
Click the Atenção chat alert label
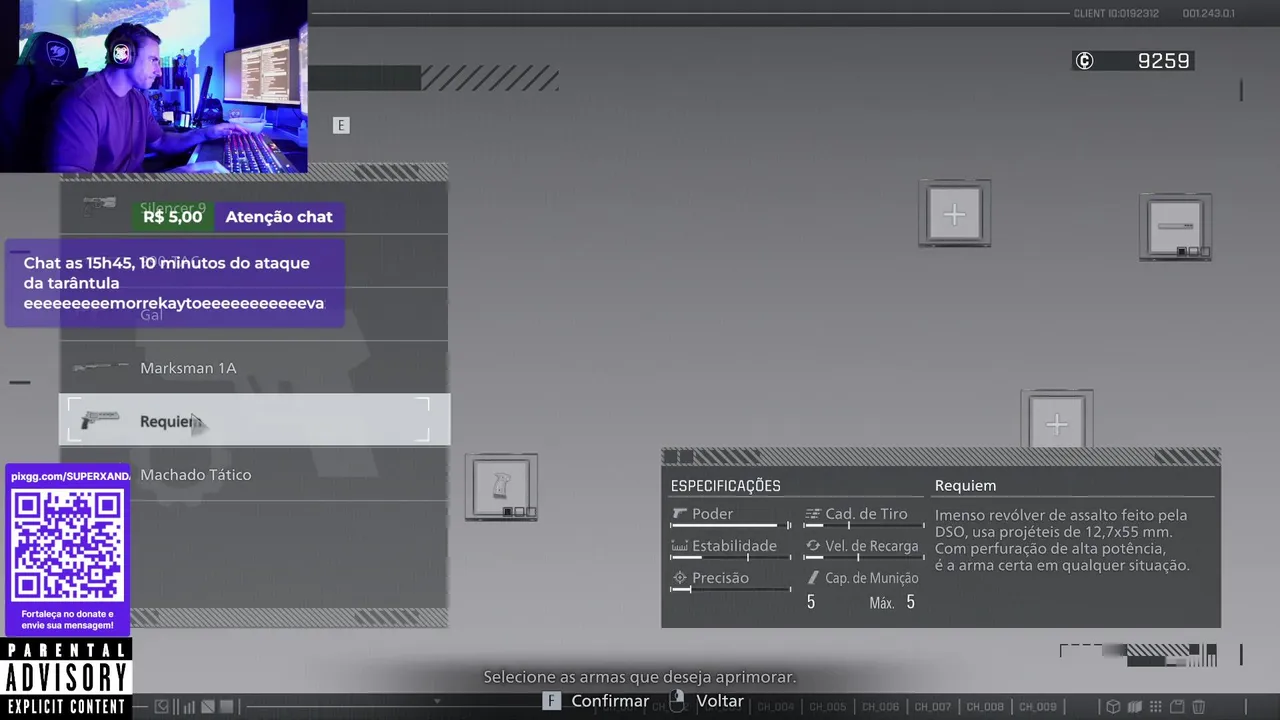[x=279, y=217]
